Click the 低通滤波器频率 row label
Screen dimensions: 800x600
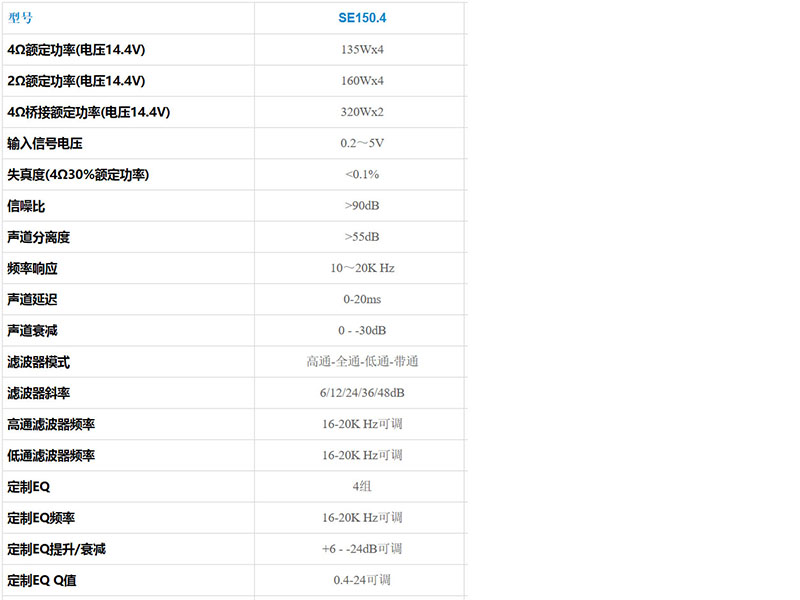pos(51,455)
